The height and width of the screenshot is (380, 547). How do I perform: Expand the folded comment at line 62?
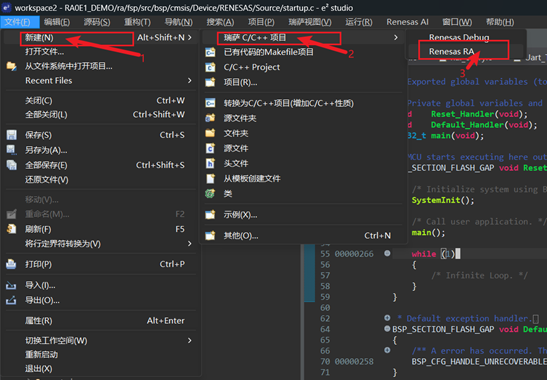[387, 318]
